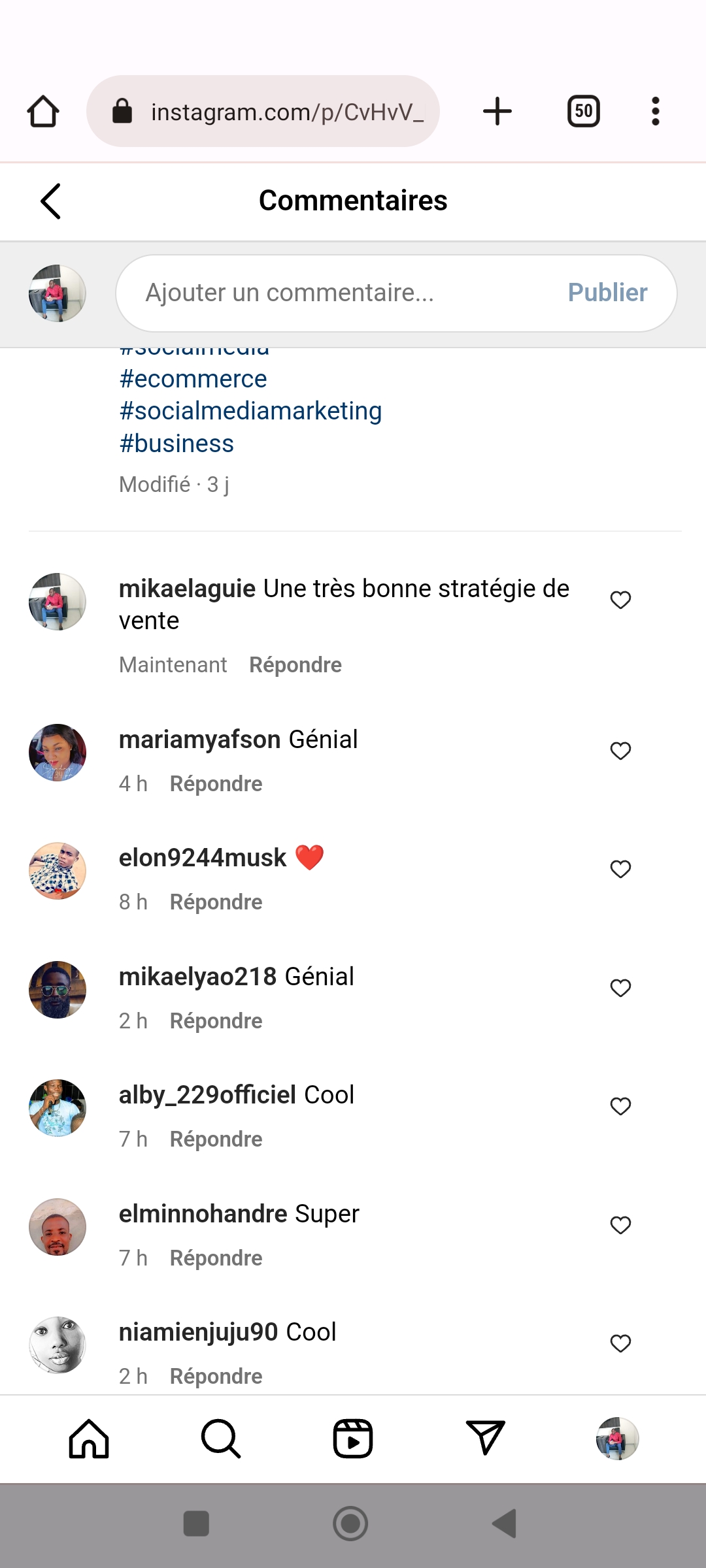The height and width of the screenshot is (1568, 706).
Task: Open a new browser tab
Action: click(x=497, y=111)
